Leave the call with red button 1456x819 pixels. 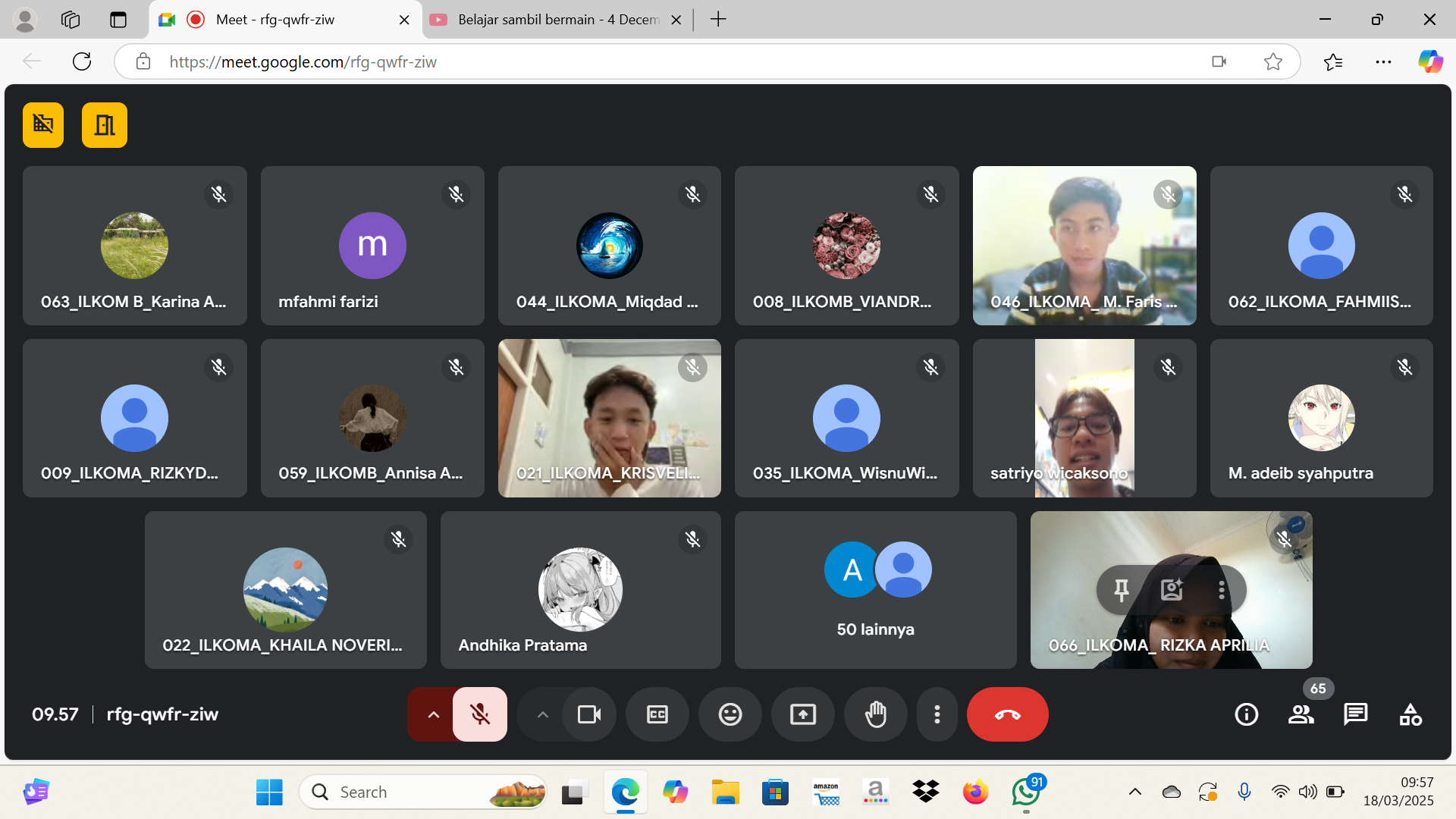[x=1007, y=714]
